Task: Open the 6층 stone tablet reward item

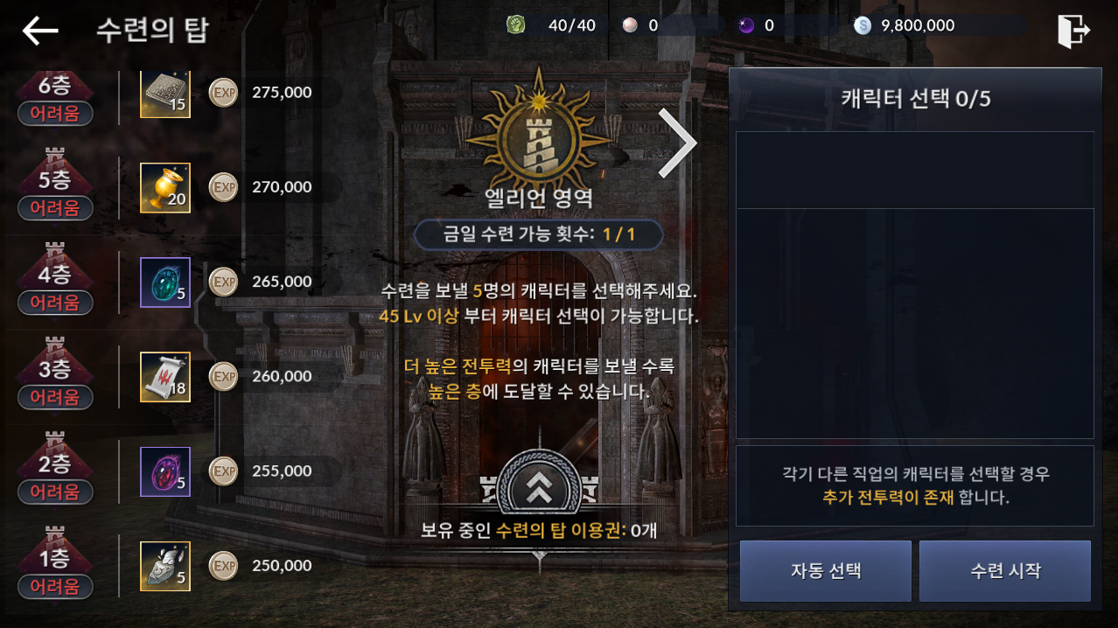Action: (x=165, y=93)
